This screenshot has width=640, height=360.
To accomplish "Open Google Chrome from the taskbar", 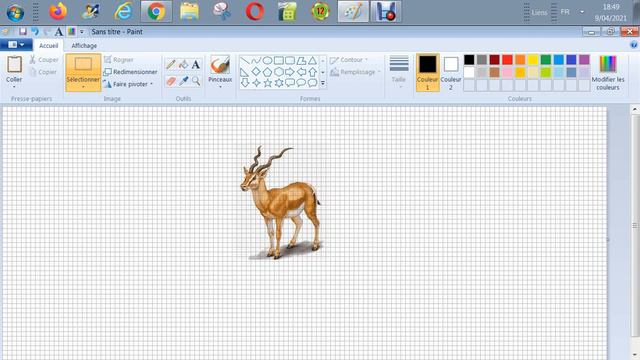I will point(156,11).
